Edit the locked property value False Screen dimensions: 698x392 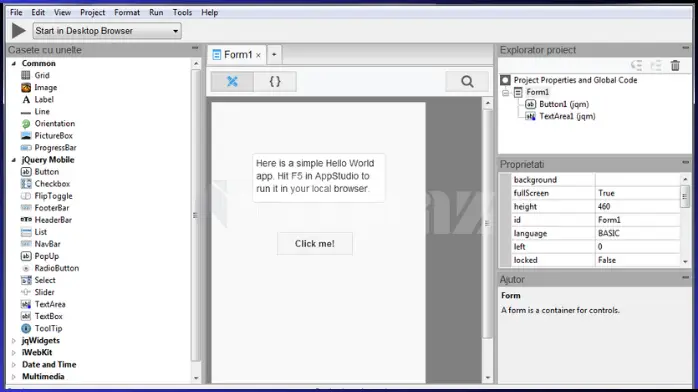[x=637, y=260]
